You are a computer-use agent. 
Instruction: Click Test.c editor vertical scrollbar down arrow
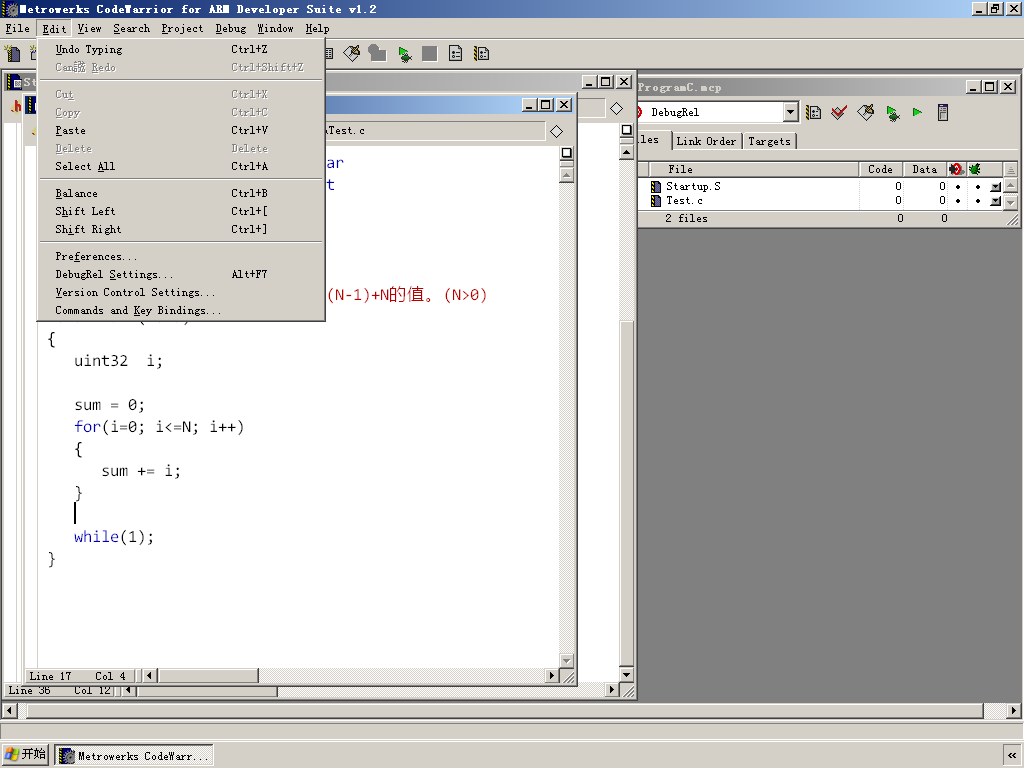567,661
